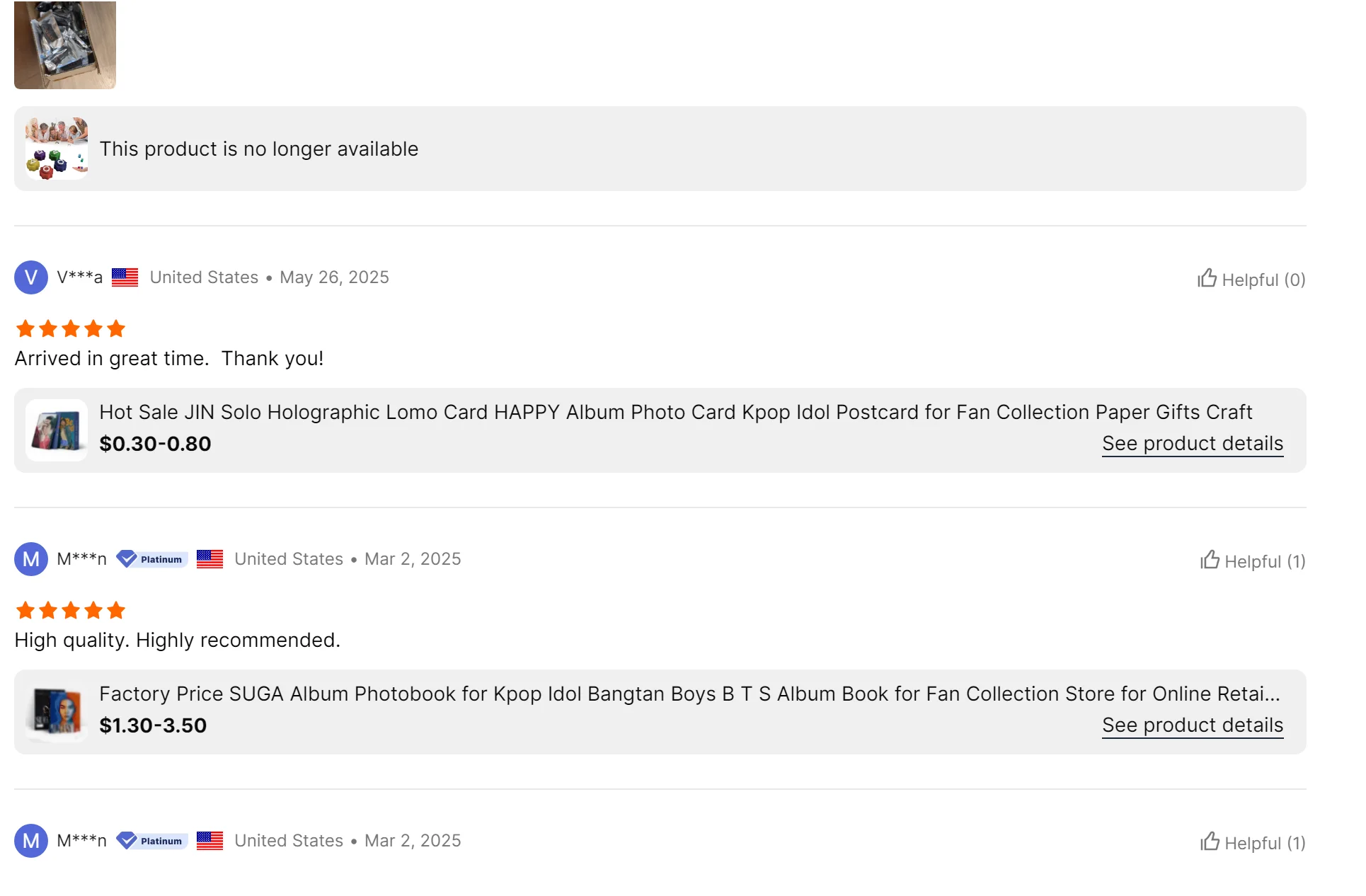This screenshot has width=1366, height=896.
Task: Click the unavailable product's thumbnail image
Action: pyautogui.click(x=57, y=149)
